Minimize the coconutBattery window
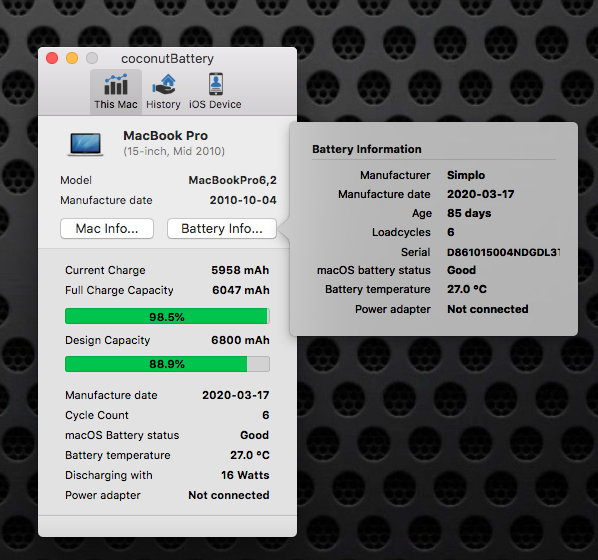 72,58
